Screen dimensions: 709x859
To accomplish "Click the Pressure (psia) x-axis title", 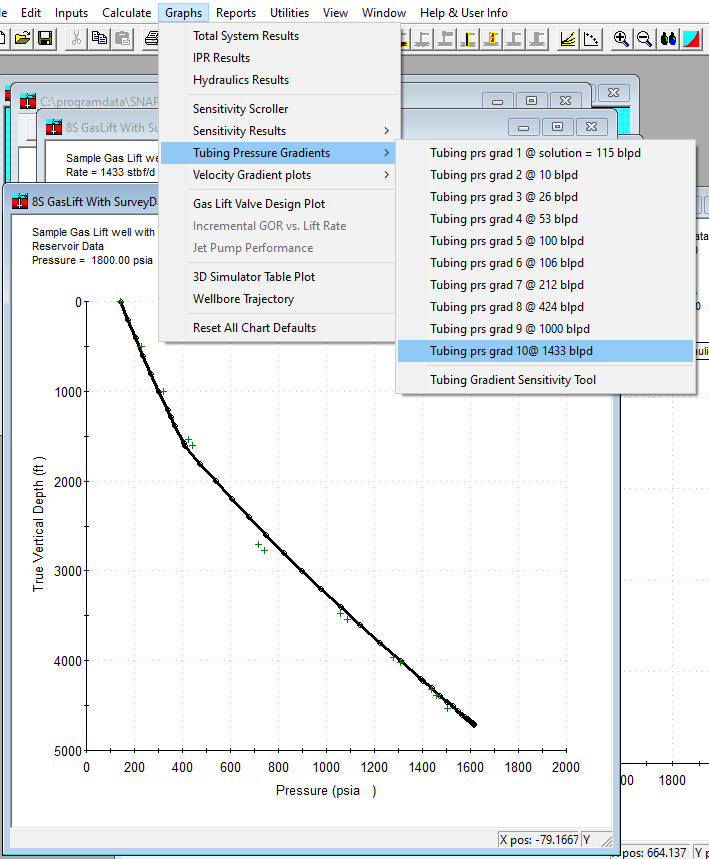I will point(325,791).
